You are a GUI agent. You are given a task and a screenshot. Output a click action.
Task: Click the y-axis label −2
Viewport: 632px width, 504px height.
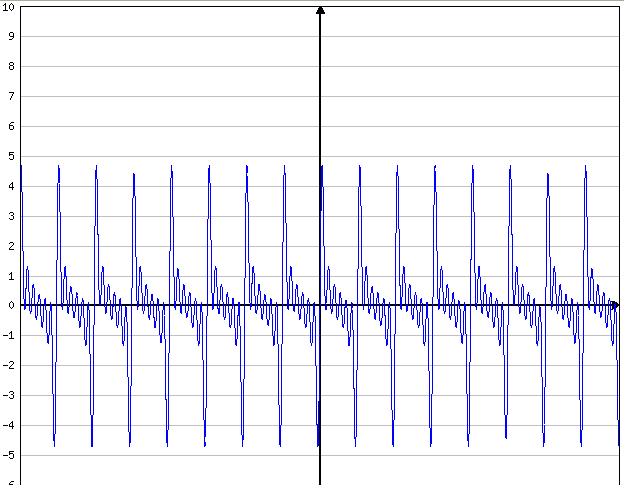coord(8,365)
